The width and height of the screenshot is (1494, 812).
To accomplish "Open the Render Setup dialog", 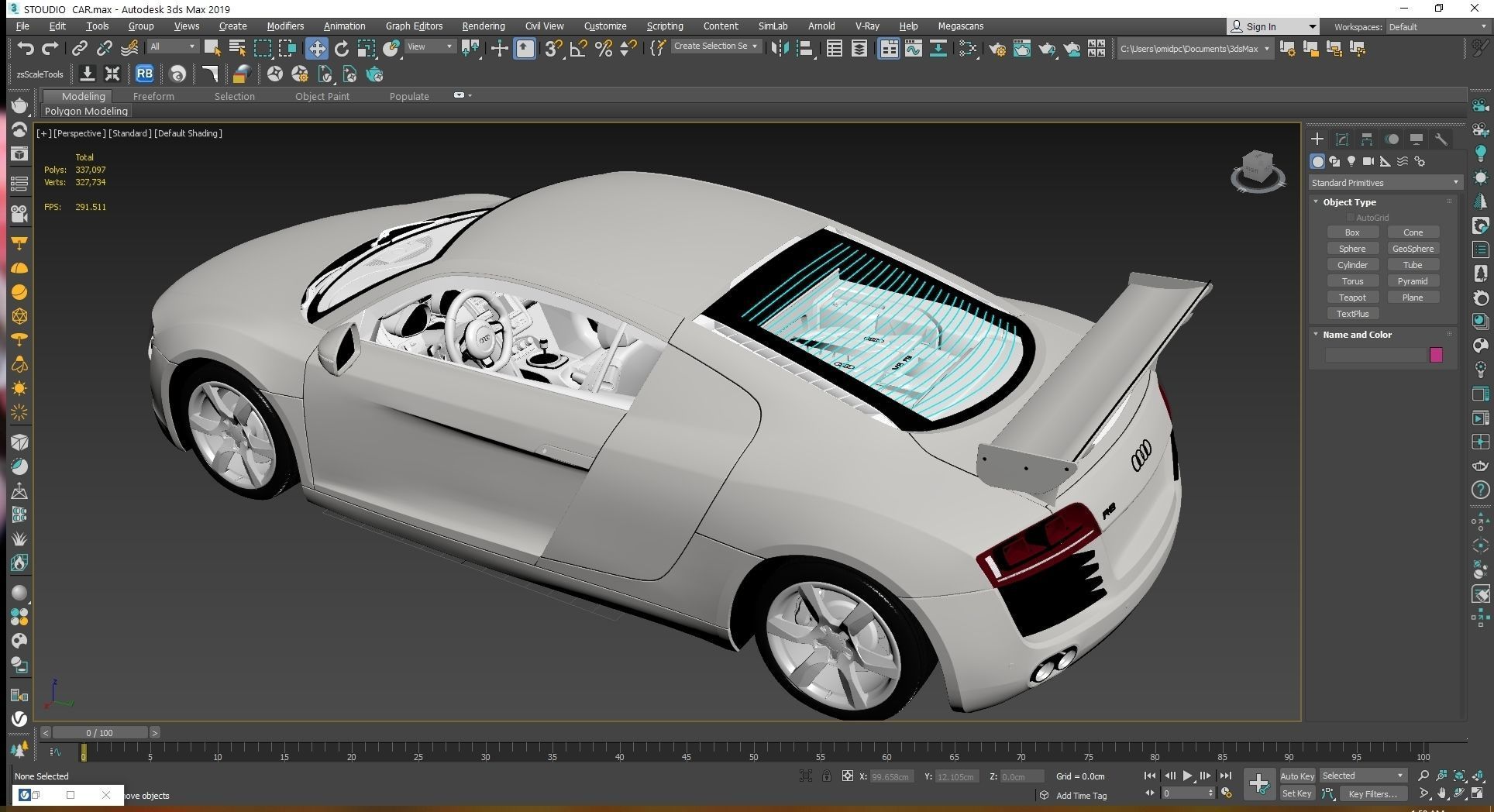I will tap(997, 48).
